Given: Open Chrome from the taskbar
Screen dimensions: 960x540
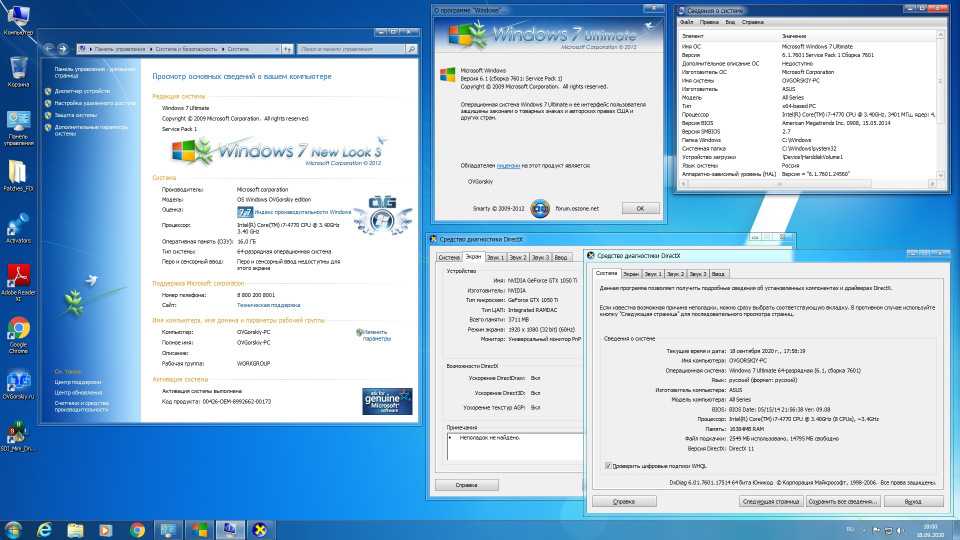Looking at the screenshot, I should click(137, 530).
